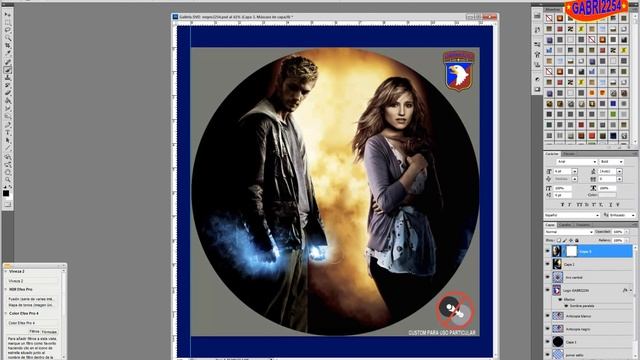The height and width of the screenshot is (360, 640).
Task: Switch to the Capas tab
Action: 550,225
